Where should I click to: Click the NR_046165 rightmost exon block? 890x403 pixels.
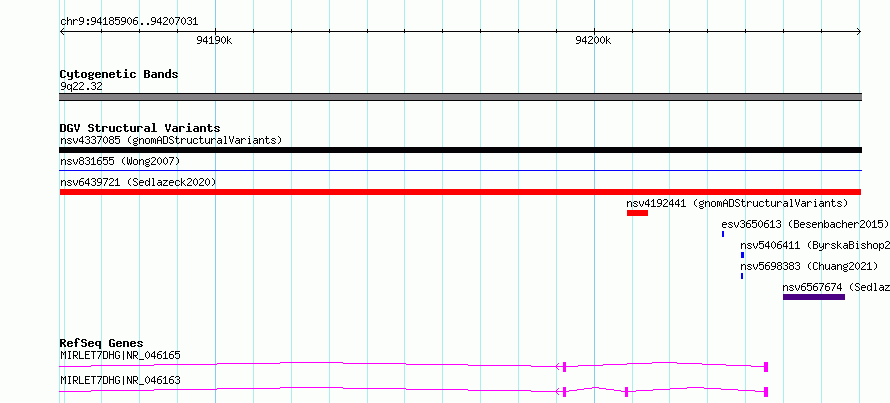(x=766, y=367)
